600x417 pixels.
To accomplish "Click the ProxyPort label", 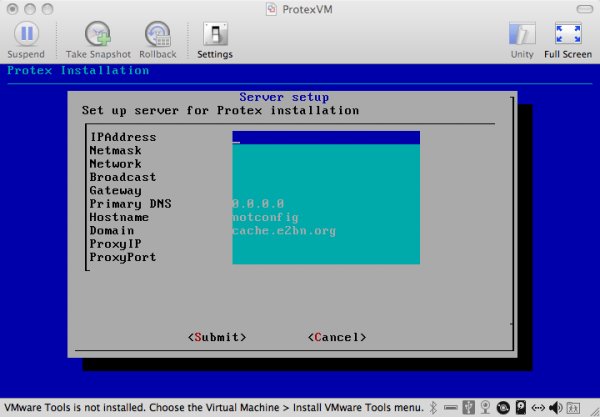I will click(123, 257).
